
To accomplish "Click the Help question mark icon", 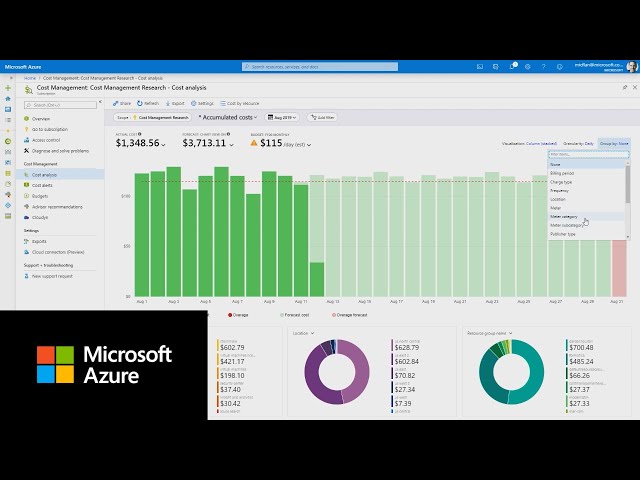I will [x=543, y=67].
